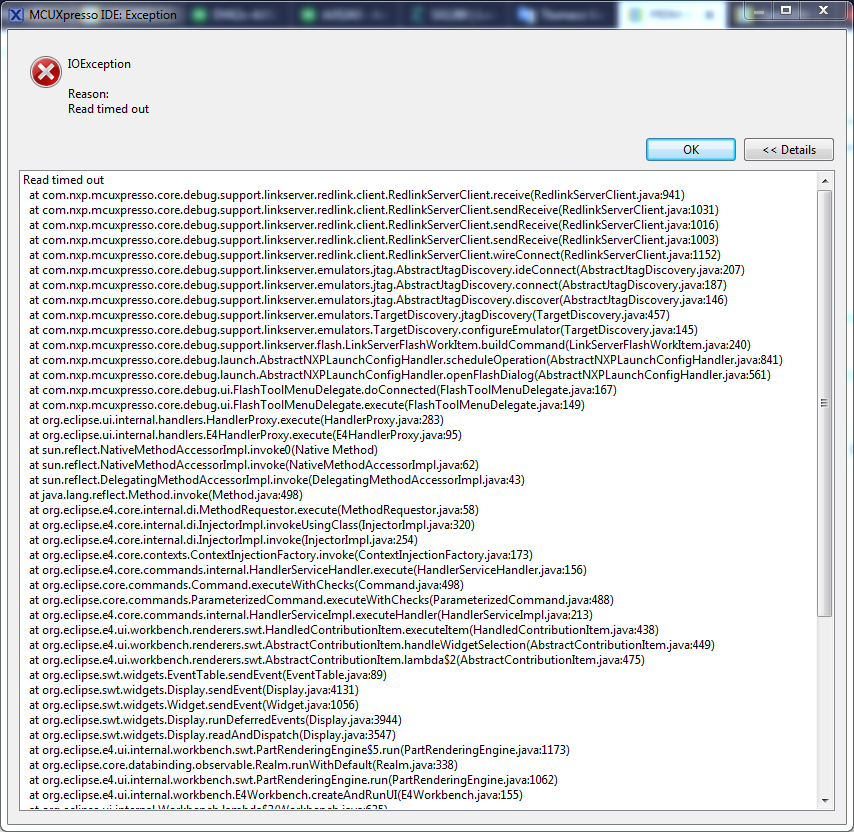Click E4Workbench.createAndRunUI trace line
The height and width of the screenshot is (832, 854).
point(276,795)
